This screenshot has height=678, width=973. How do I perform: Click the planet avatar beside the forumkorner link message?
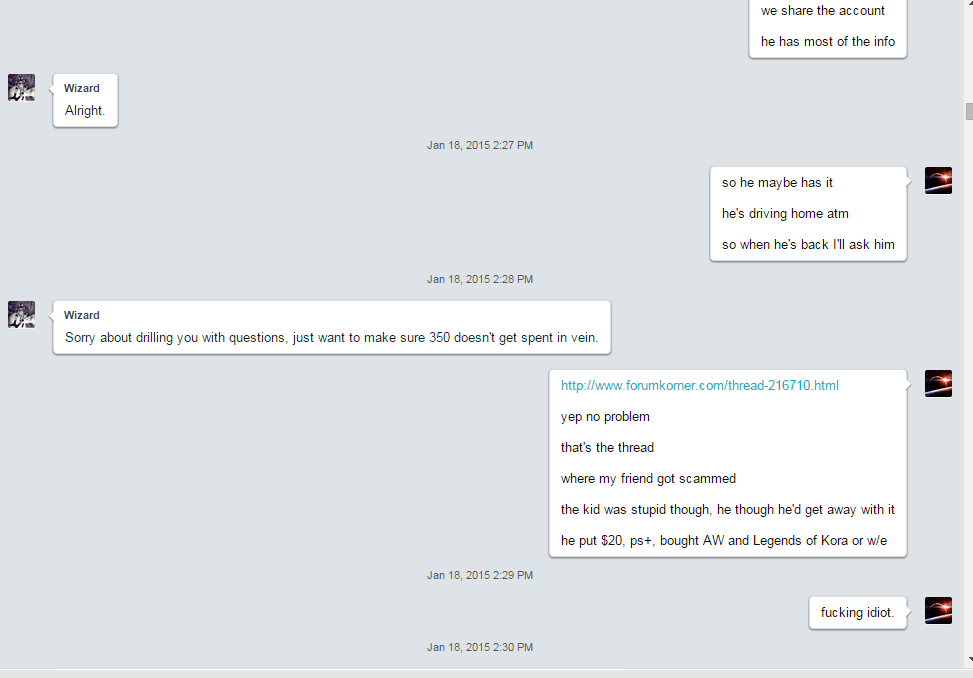click(x=938, y=383)
